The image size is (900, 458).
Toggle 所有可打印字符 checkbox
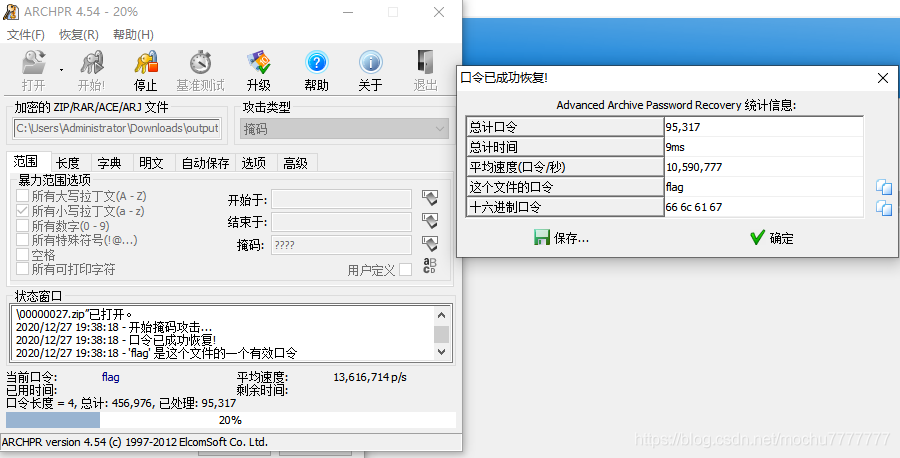pos(22,269)
